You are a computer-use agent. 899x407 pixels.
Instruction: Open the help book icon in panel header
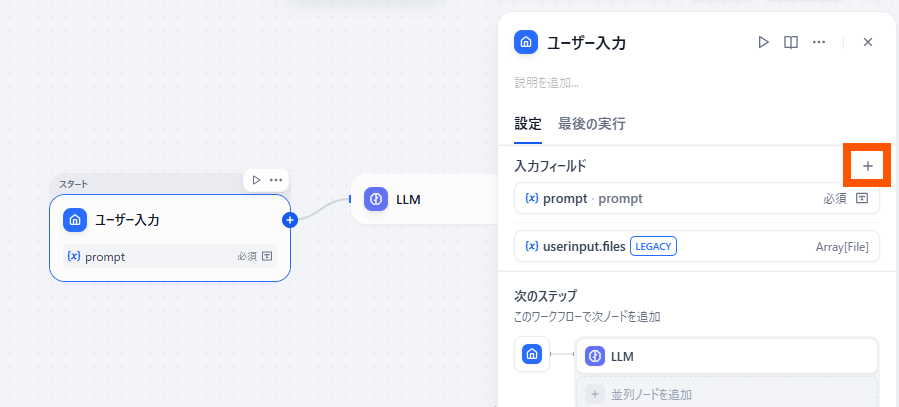tap(790, 42)
